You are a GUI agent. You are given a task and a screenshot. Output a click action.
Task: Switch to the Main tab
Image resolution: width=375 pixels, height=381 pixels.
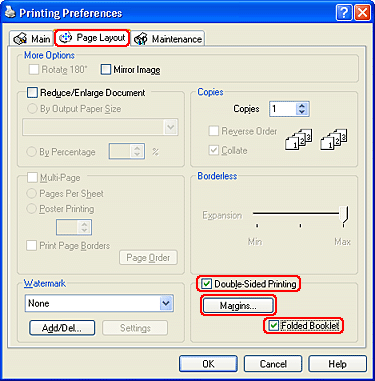coord(31,39)
